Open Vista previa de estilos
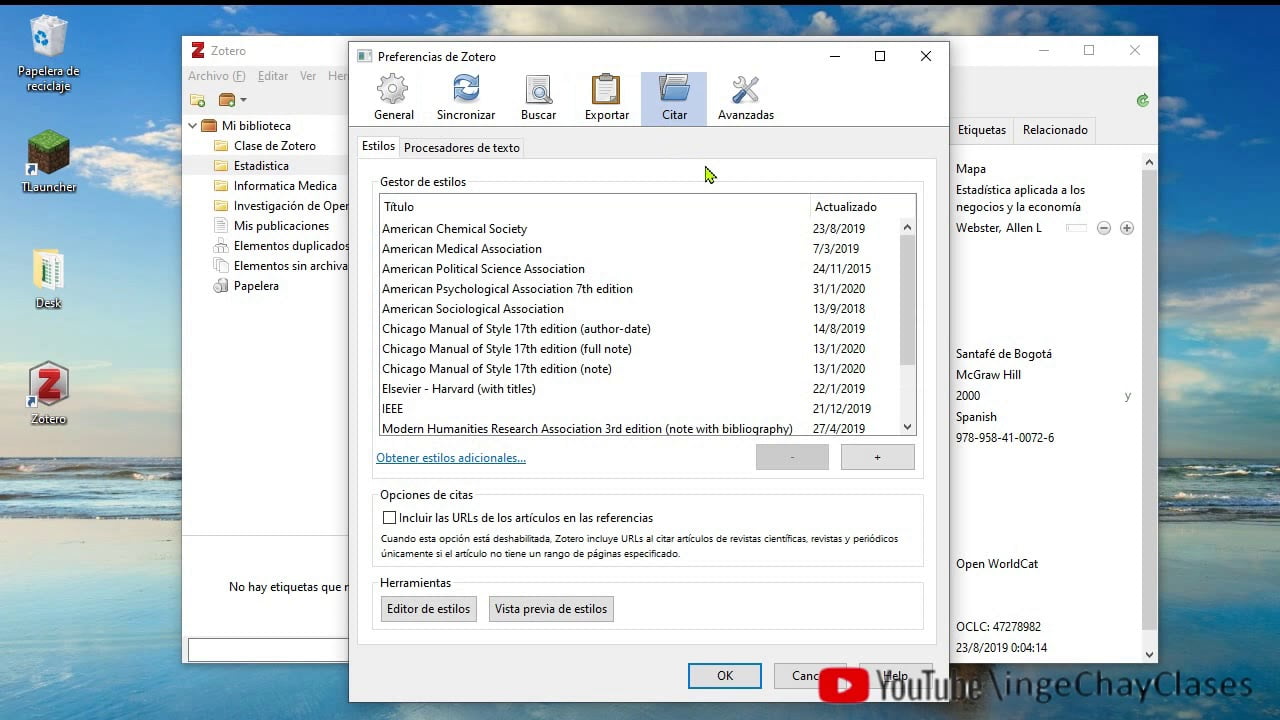Image resolution: width=1280 pixels, height=720 pixels. 551,609
